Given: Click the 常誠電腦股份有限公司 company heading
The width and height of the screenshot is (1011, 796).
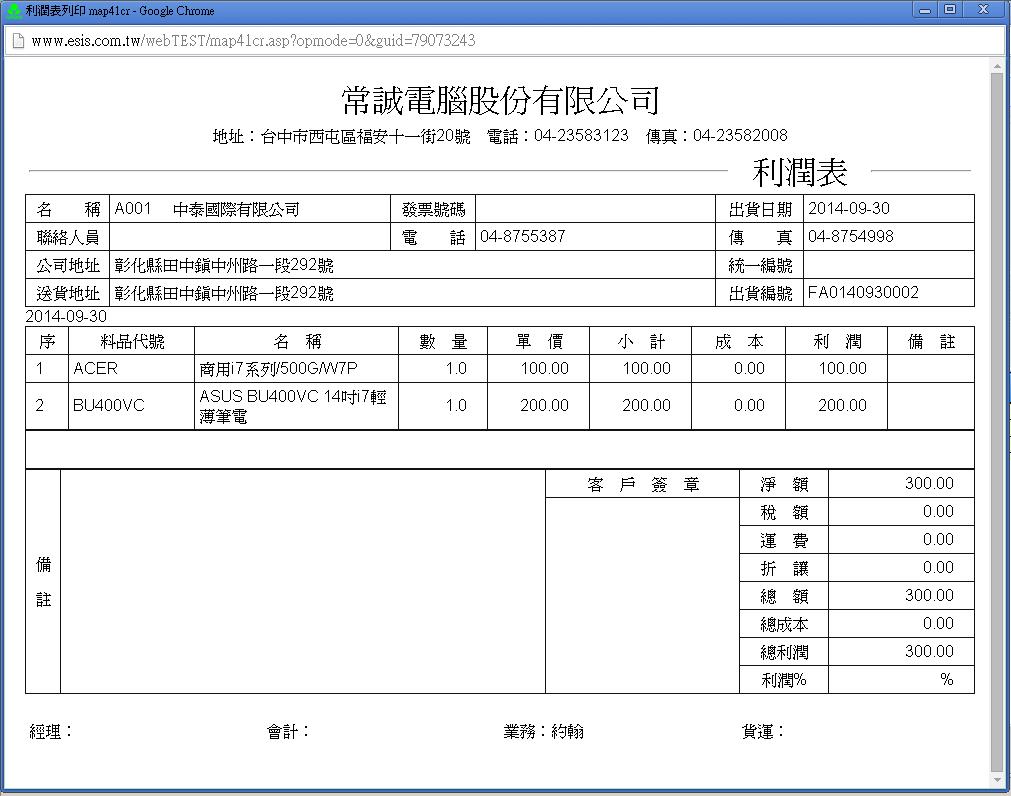Looking at the screenshot, I should click(500, 100).
